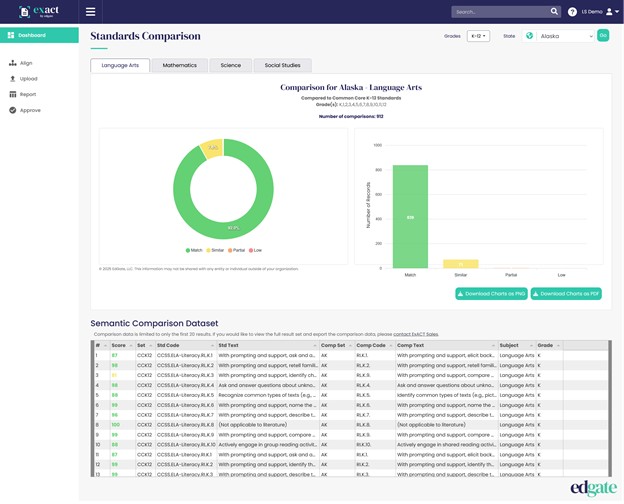624x504 pixels.
Task: Switch to the Social Studies tab
Action: 282,65
